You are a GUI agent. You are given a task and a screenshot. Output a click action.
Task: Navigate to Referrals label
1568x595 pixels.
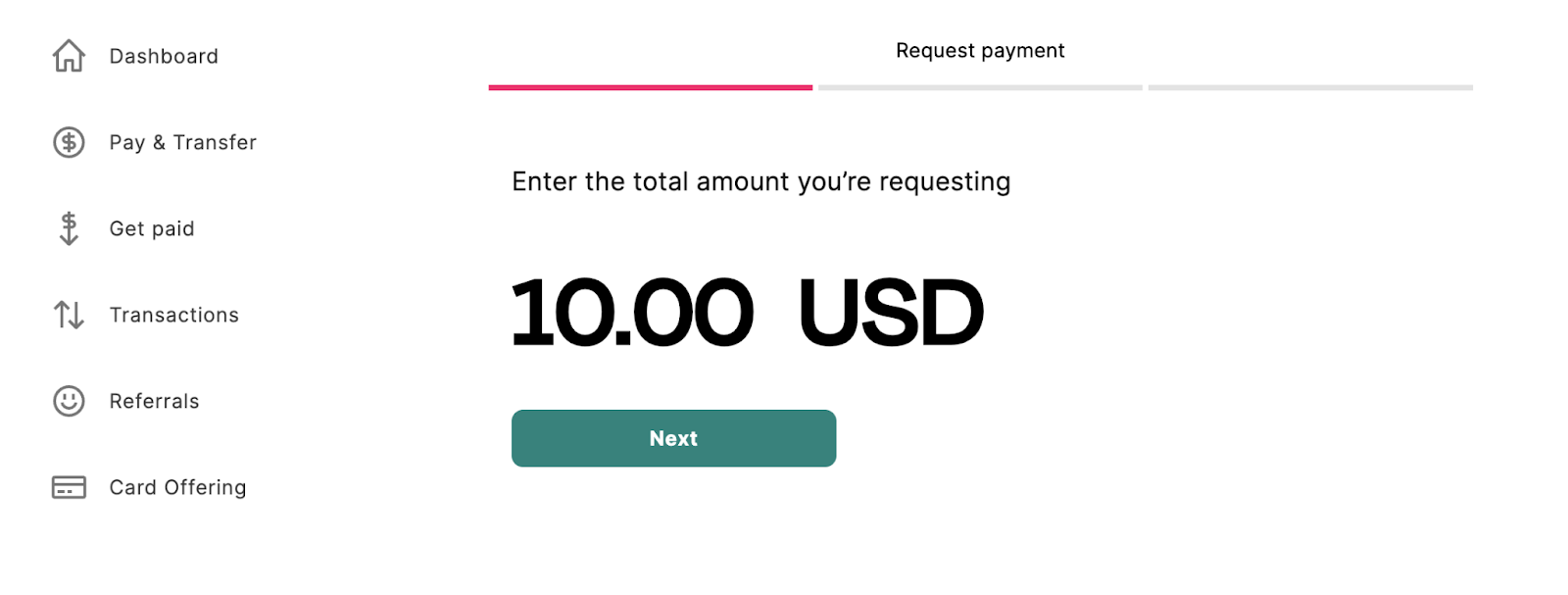pyautogui.click(x=155, y=401)
